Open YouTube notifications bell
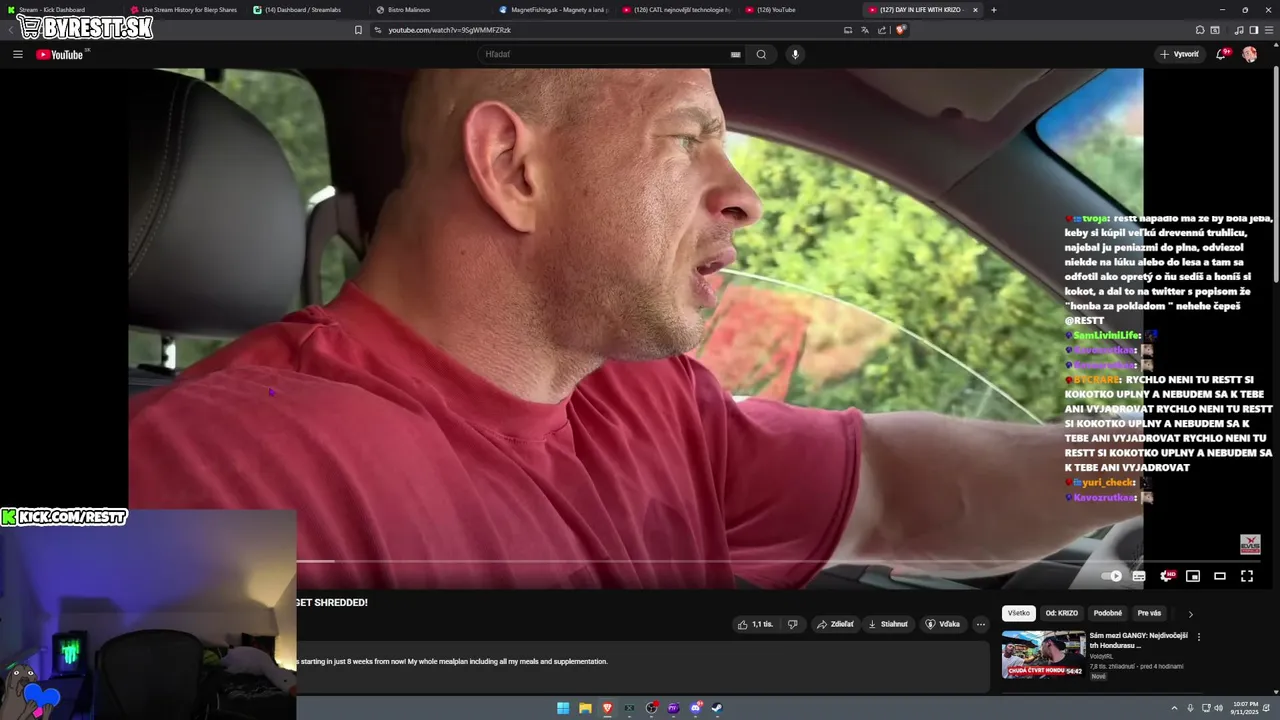 coord(1221,54)
